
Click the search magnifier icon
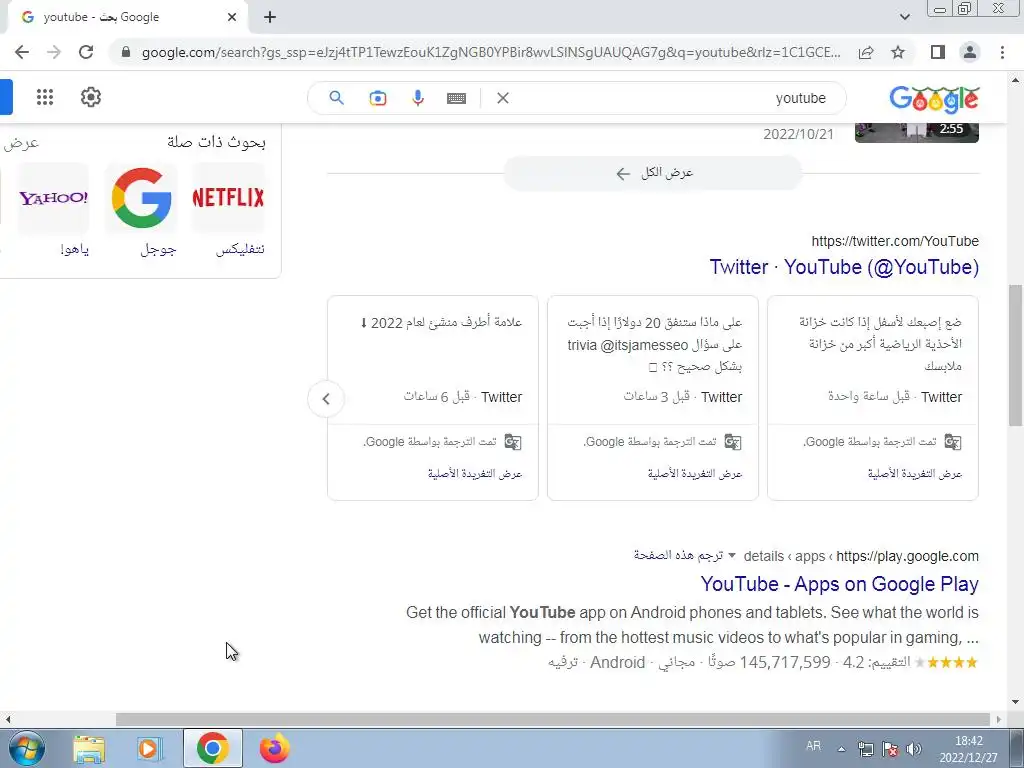(336, 98)
